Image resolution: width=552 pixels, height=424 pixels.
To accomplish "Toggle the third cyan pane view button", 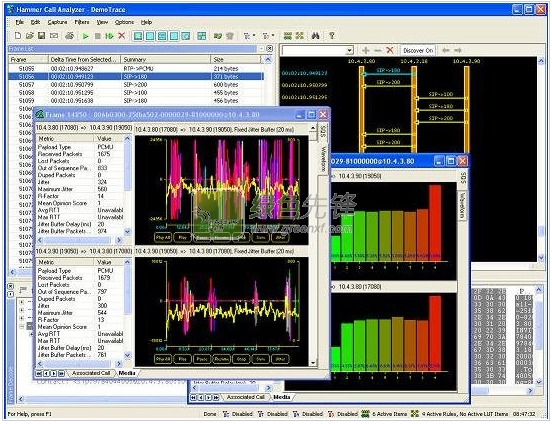I will (162, 36).
